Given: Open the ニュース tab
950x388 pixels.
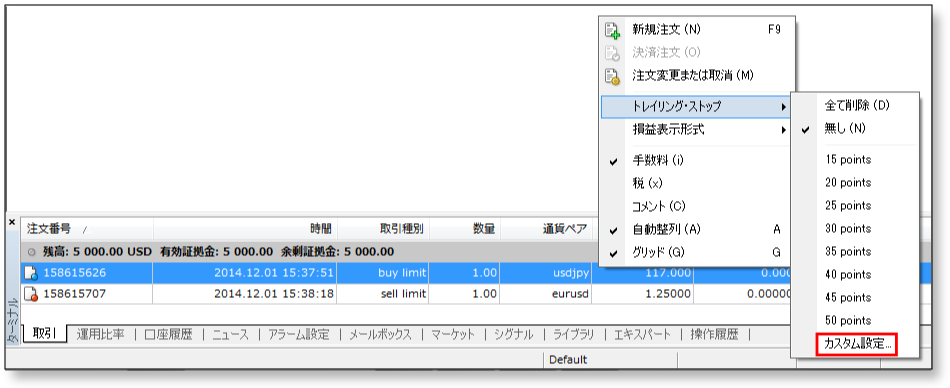Looking at the screenshot, I should click(x=231, y=335).
